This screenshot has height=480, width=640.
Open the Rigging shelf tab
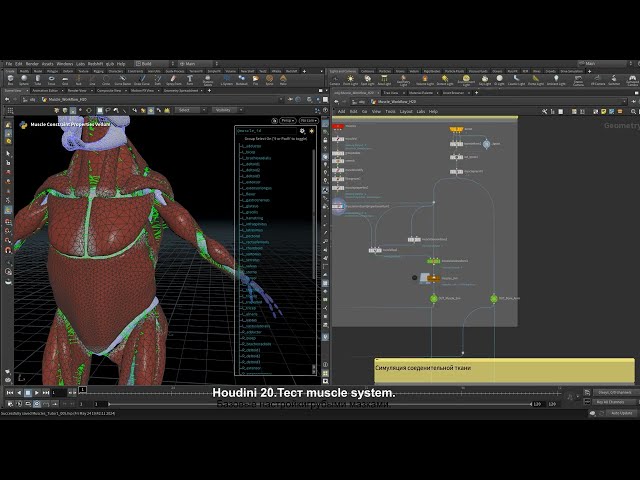tap(98, 71)
